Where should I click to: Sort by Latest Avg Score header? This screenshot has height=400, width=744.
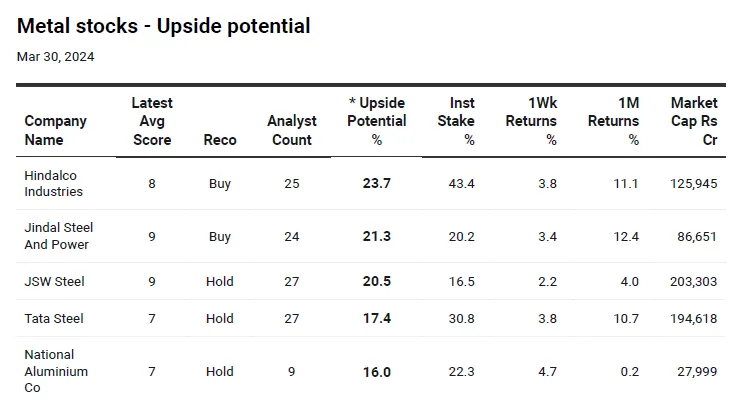pos(152,121)
